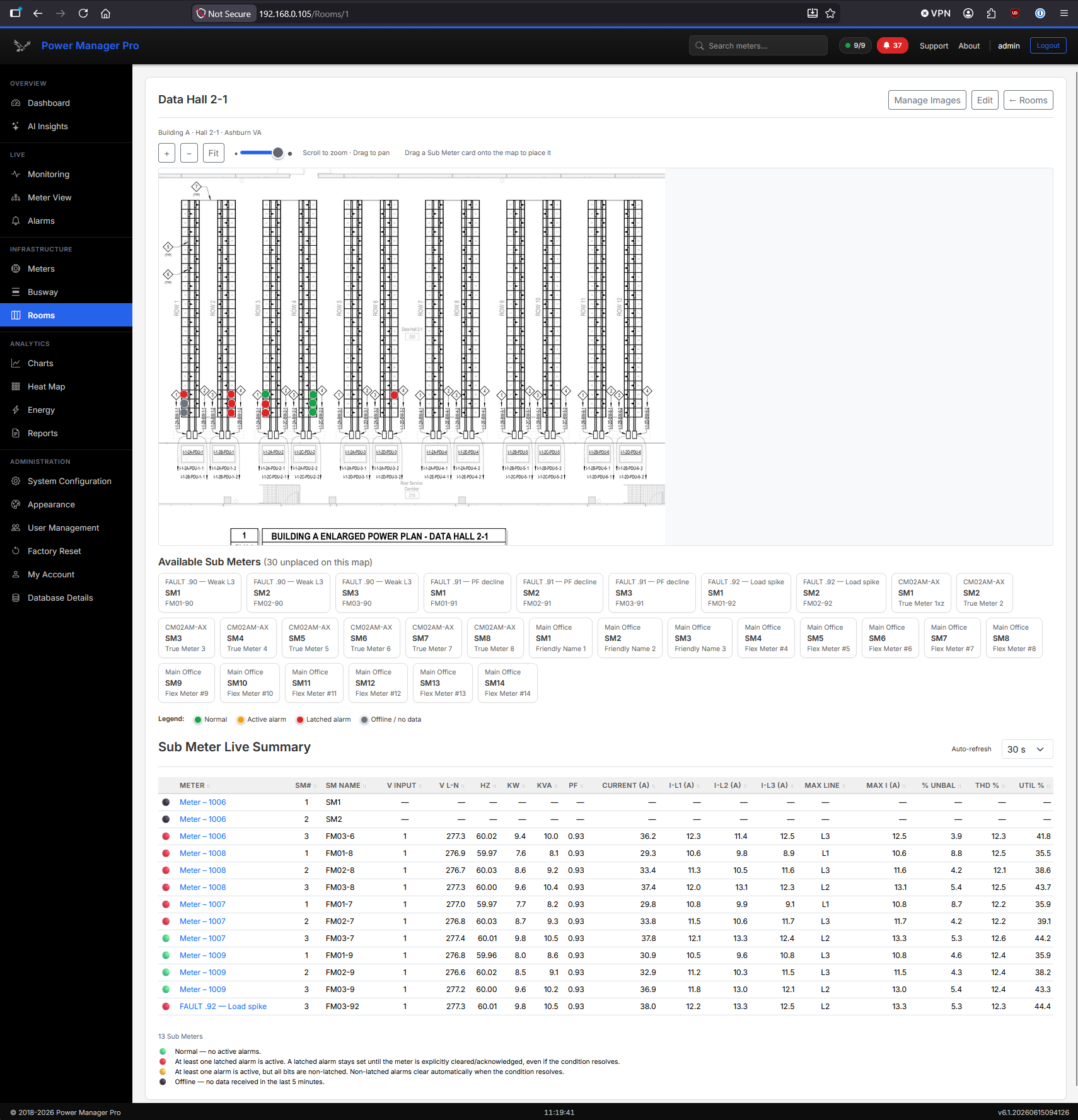The height and width of the screenshot is (1120, 1078).
Task: Sort table by KW column
Action: [x=516, y=785]
